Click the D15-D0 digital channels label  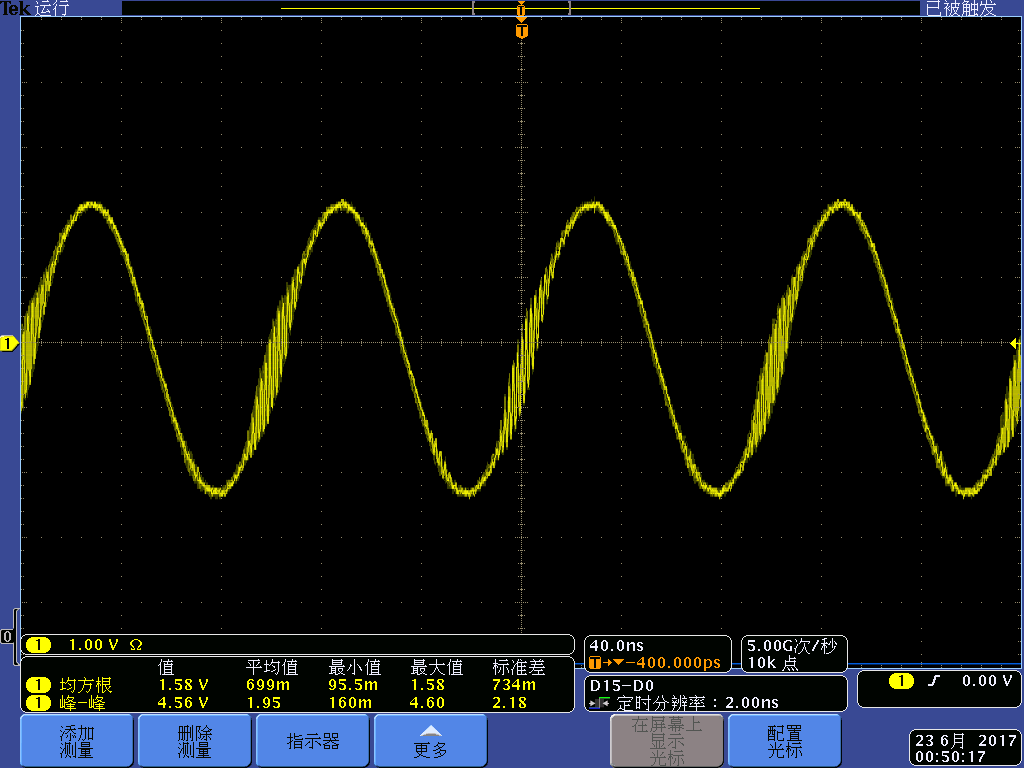pyautogui.click(x=622, y=686)
